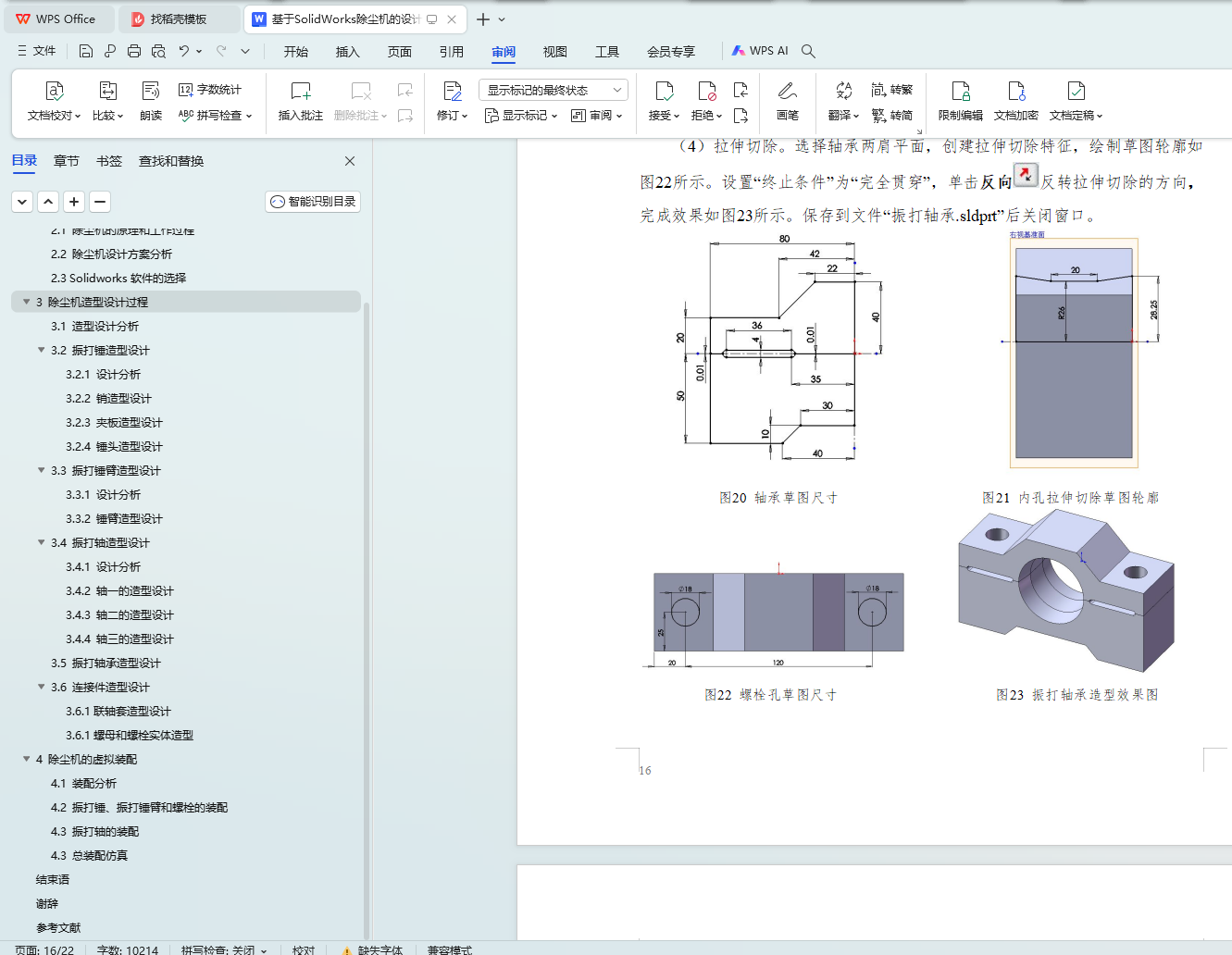Click the search magnifier icon in menu bar
1232x955 pixels.
[808, 51]
